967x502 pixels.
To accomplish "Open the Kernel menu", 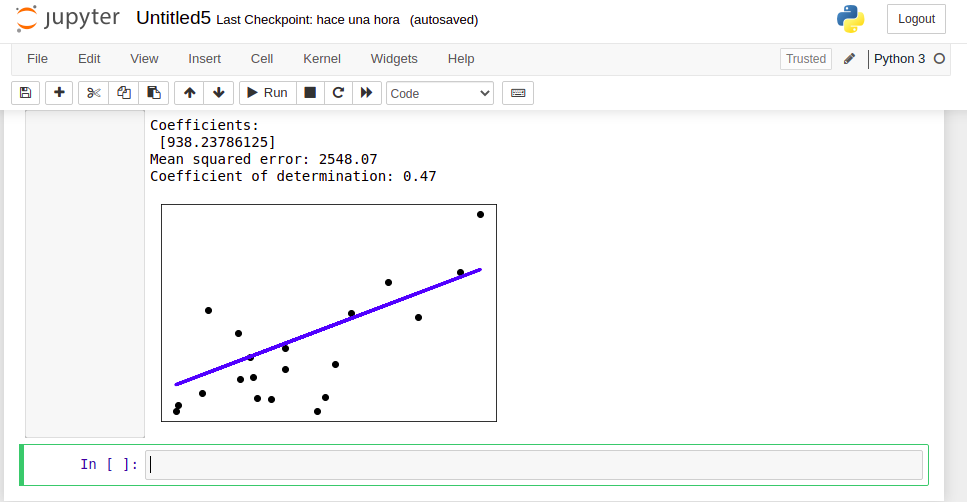I will (322, 59).
